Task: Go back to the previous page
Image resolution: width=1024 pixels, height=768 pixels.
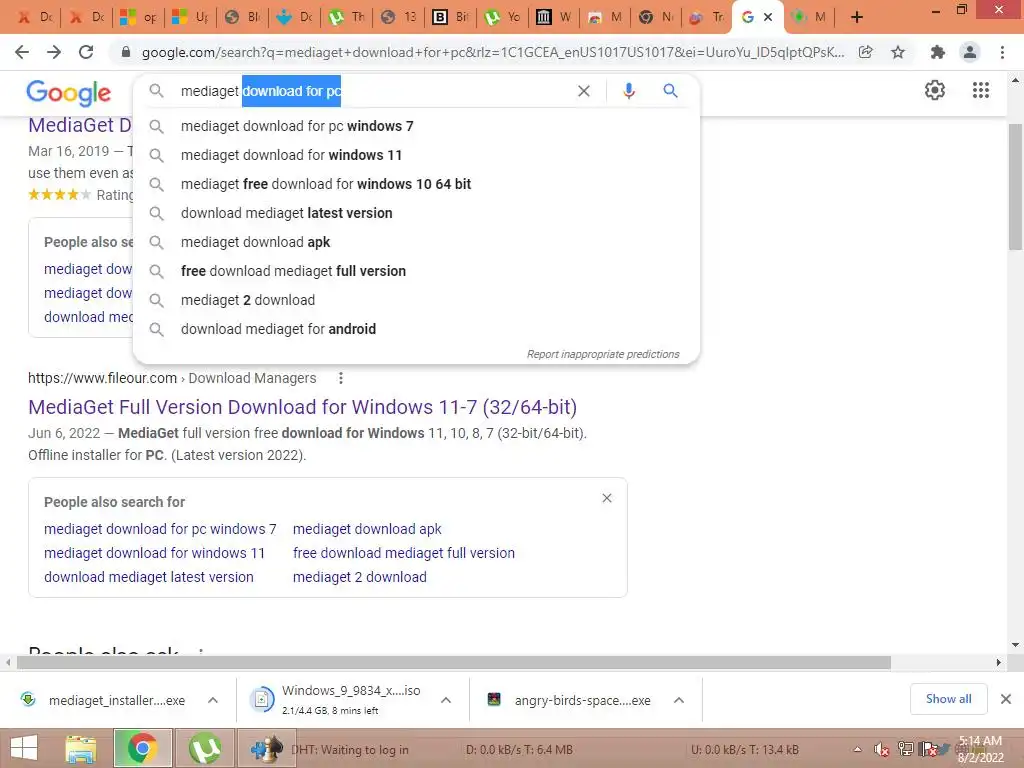Action: (x=22, y=52)
